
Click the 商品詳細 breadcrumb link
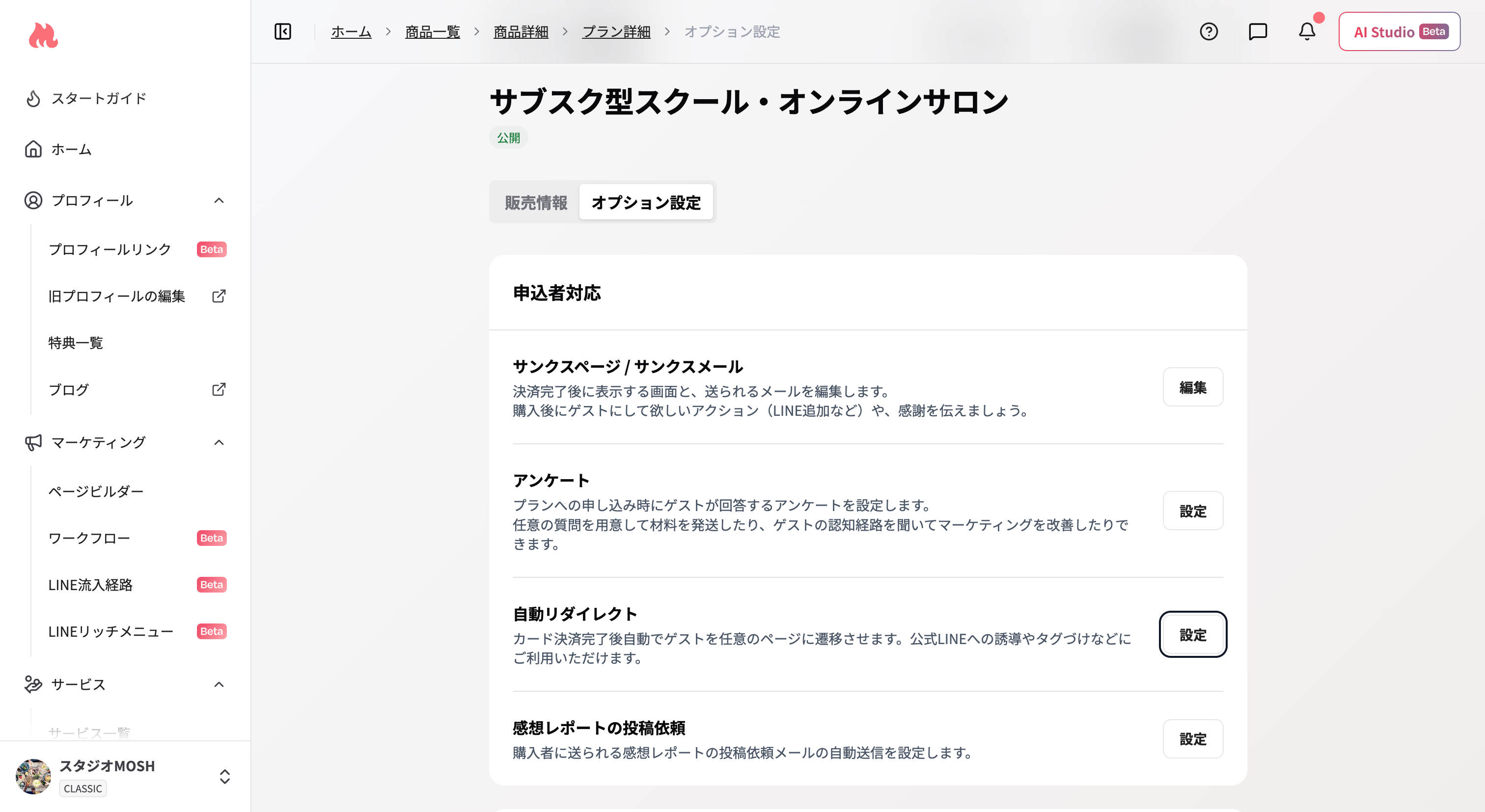pos(521,32)
